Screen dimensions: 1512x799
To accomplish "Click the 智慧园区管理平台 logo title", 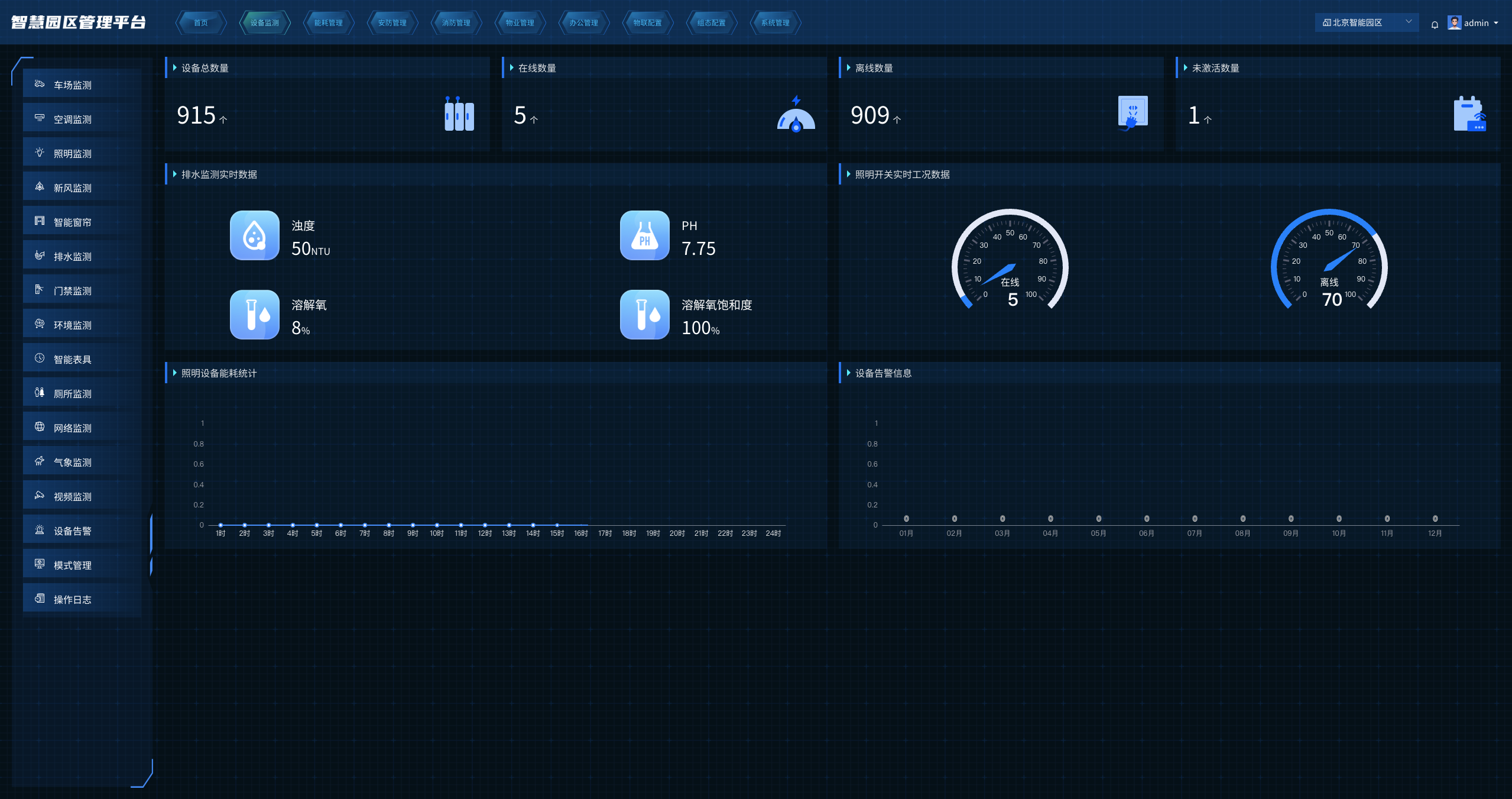I will pos(79,22).
